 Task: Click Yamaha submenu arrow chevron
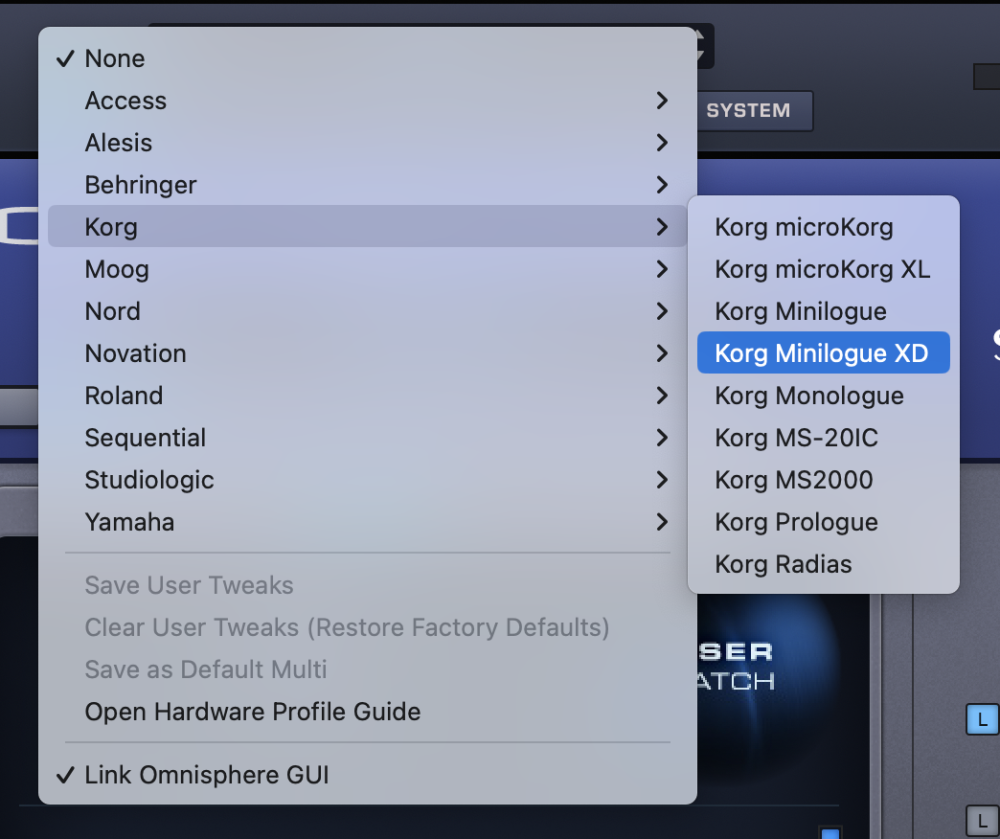coord(662,522)
